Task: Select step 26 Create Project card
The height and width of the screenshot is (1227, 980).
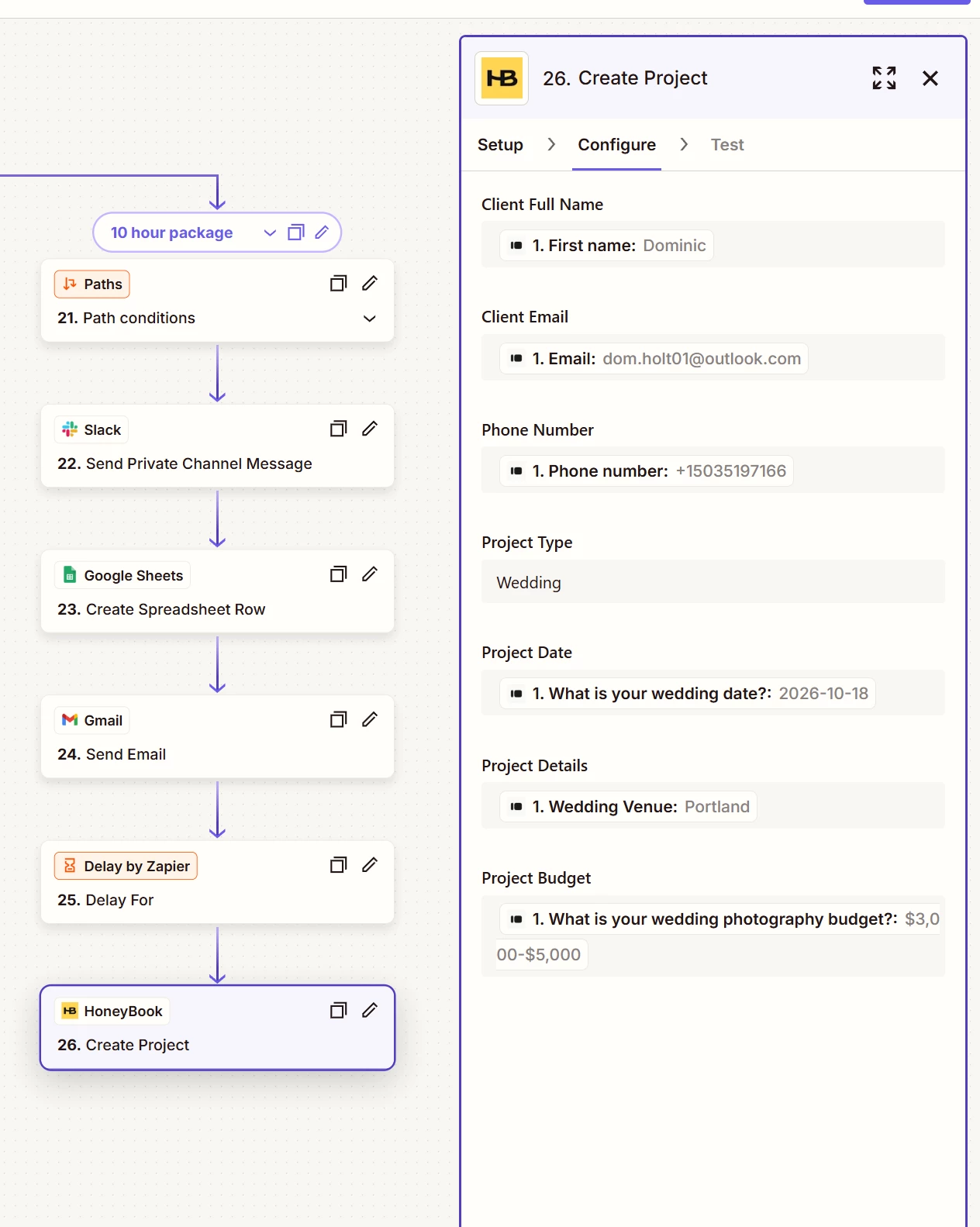Action: coord(217,1028)
